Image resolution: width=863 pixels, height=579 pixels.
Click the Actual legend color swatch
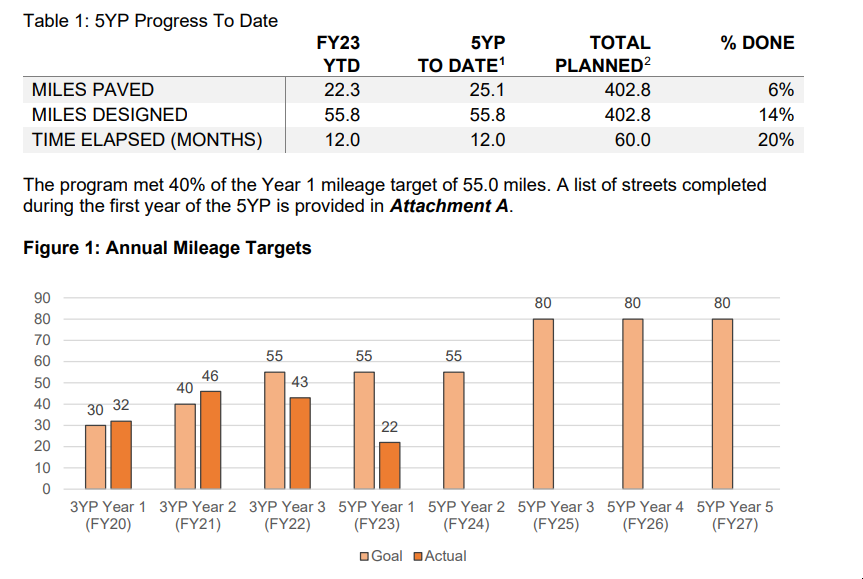[x=417, y=556]
